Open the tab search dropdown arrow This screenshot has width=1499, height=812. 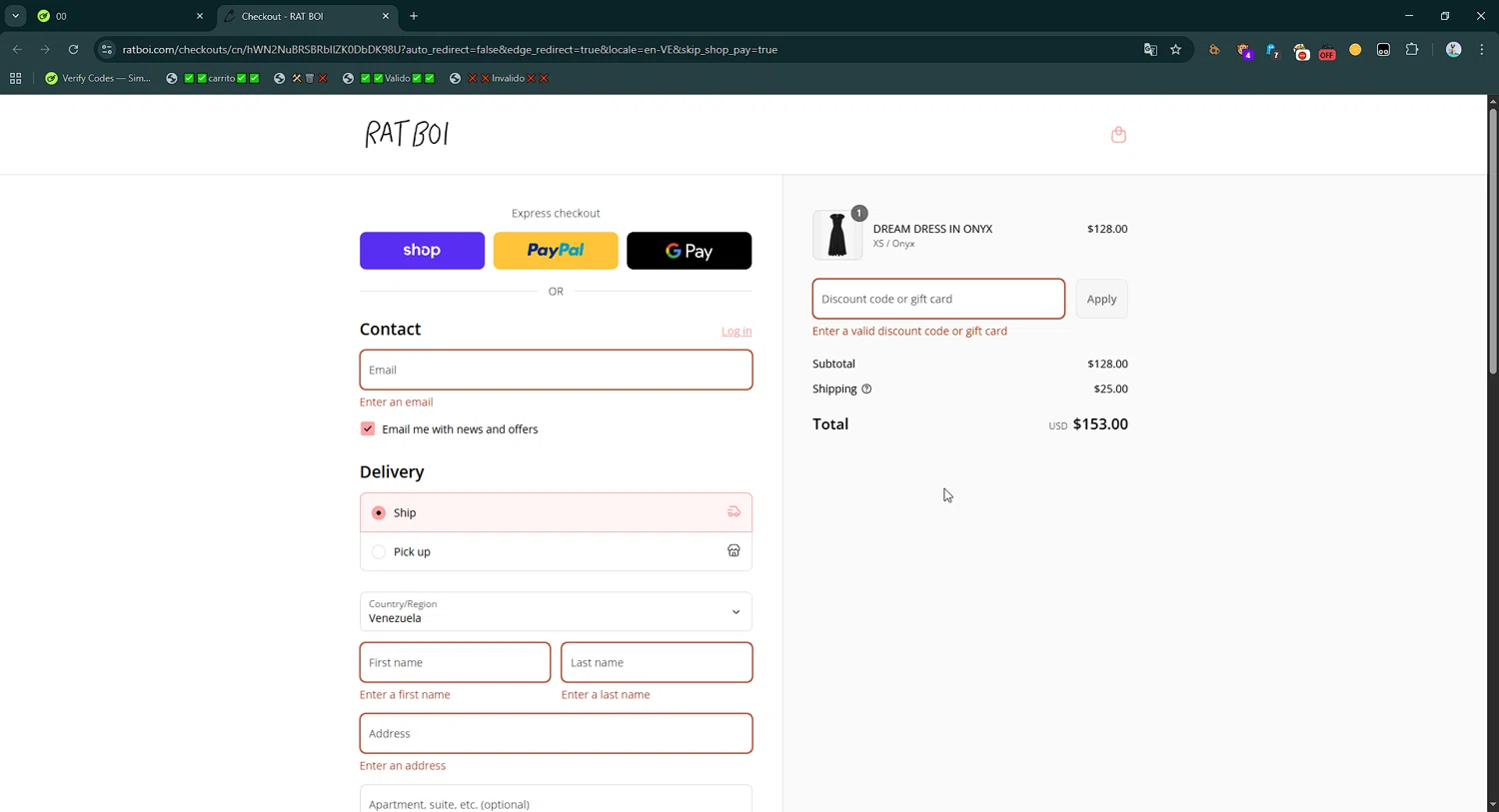pos(15,16)
